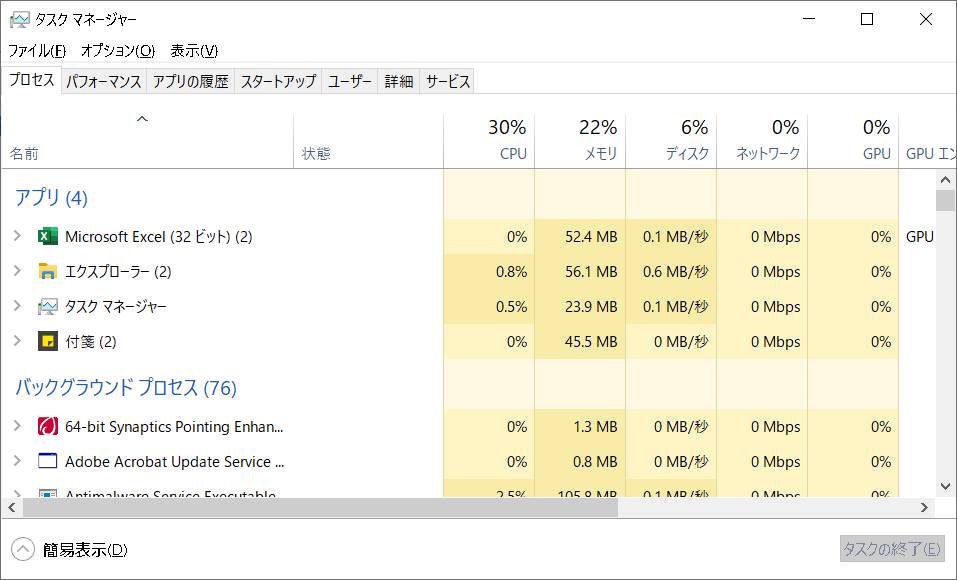
Task: Sort by the 状態 column header
Action: pyautogui.click(x=368, y=141)
